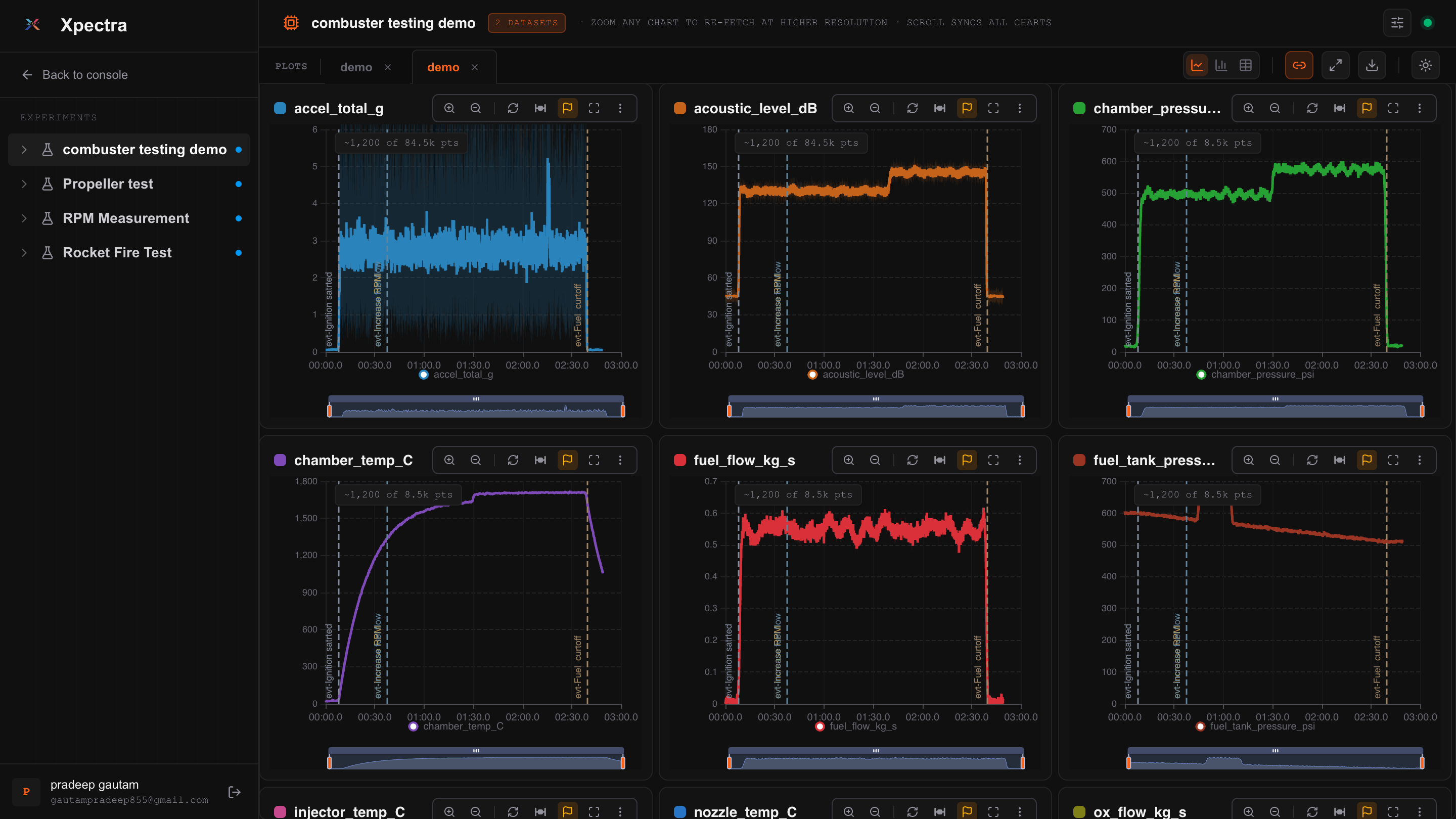Hide the accel_total_g series via its legend
This screenshot has width=1456, height=819.
[457, 374]
